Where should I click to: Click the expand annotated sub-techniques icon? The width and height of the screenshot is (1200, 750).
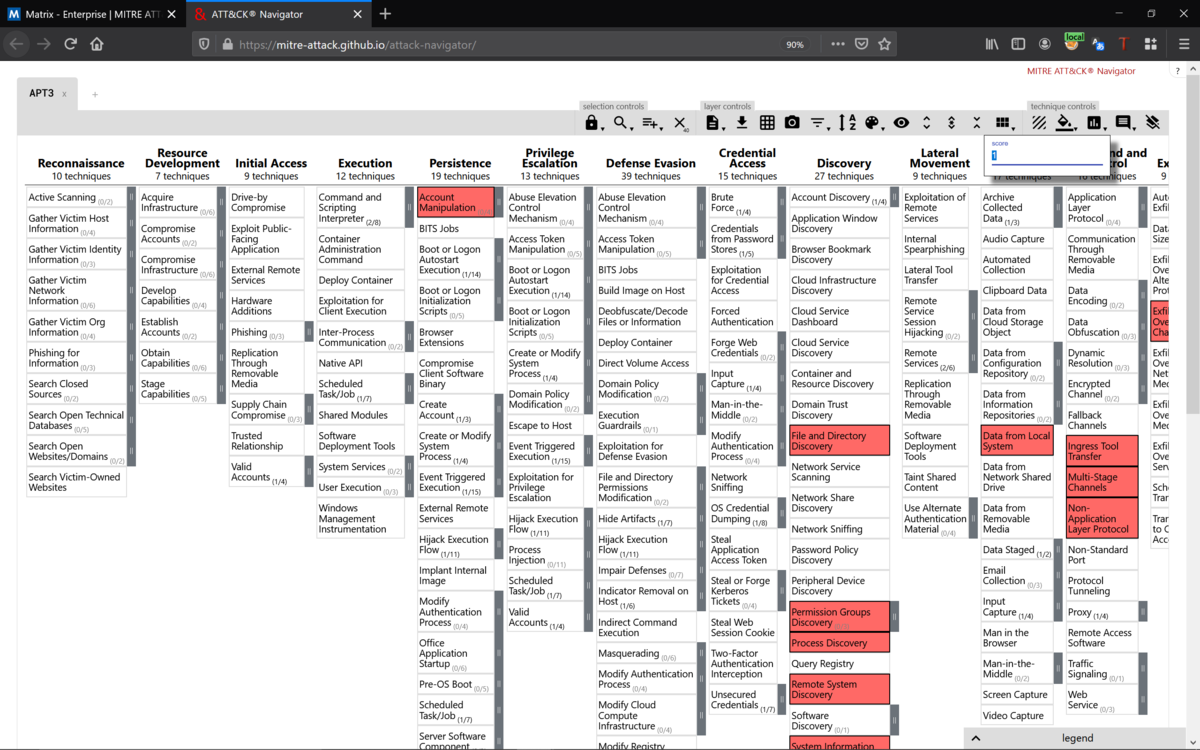coord(951,123)
